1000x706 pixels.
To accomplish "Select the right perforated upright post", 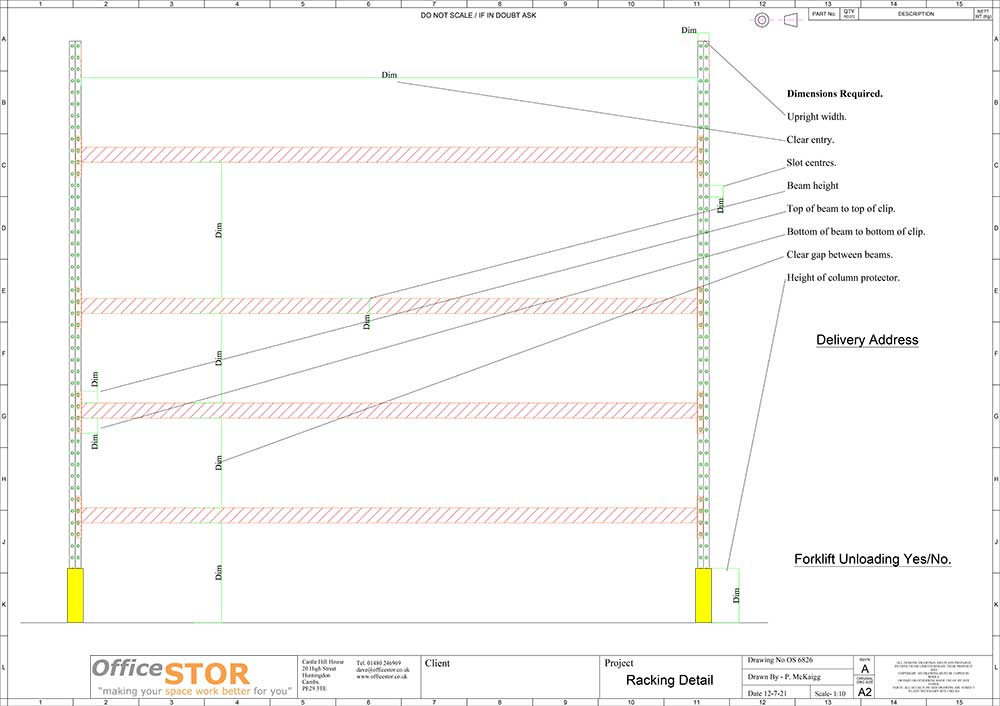I will (x=703, y=300).
